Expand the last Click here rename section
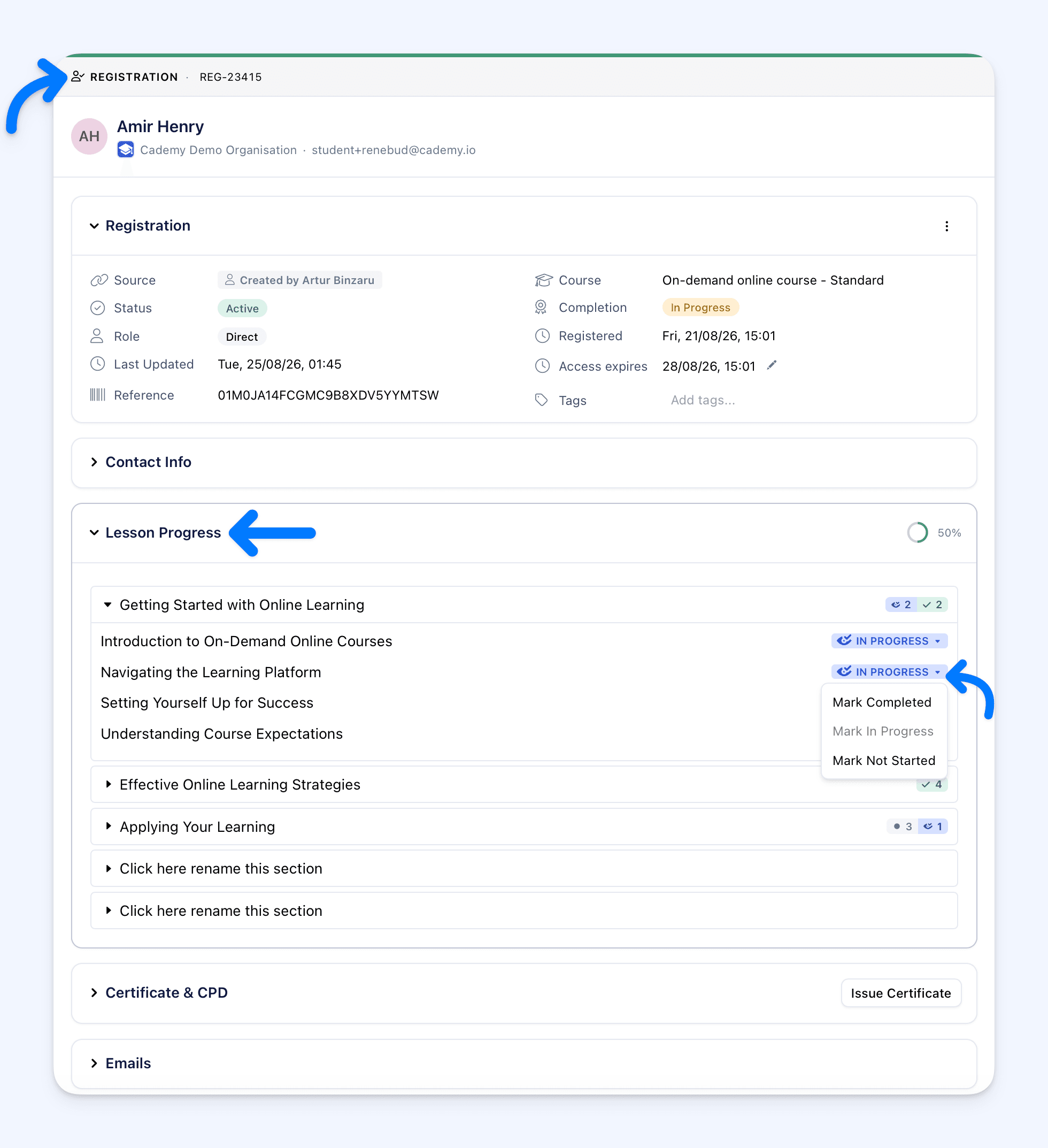The width and height of the screenshot is (1048, 1148). [108, 910]
